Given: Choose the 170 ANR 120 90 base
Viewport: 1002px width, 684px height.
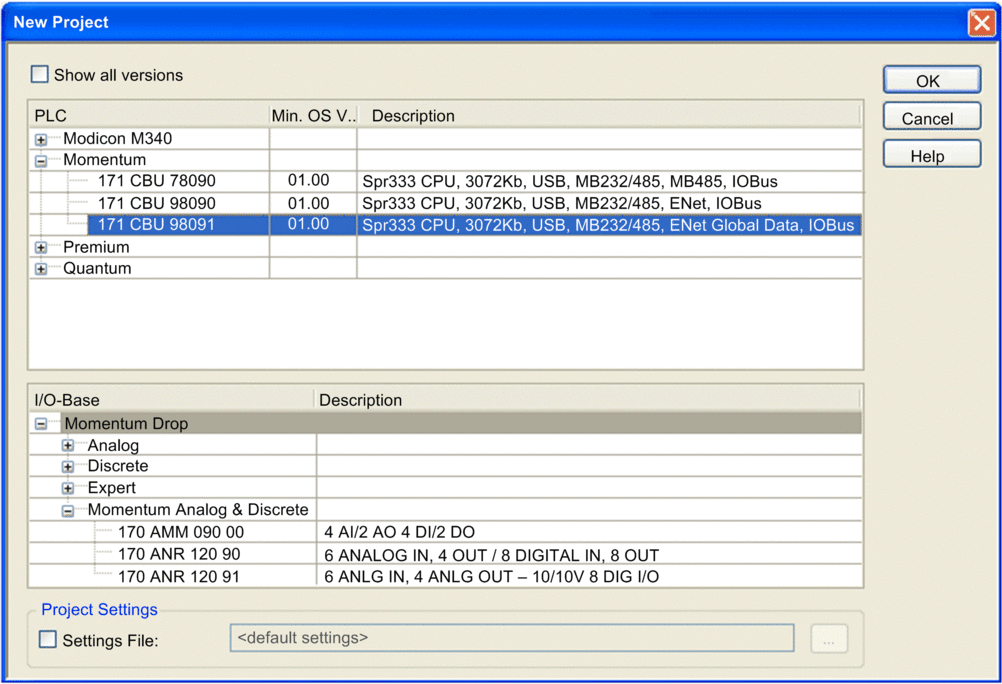Looking at the screenshot, I should [x=179, y=554].
